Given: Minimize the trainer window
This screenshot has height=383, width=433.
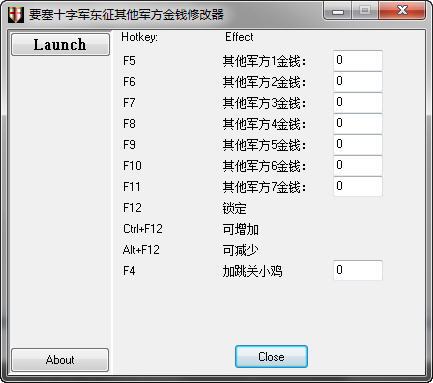Looking at the screenshot, I should [x=337, y=11].
